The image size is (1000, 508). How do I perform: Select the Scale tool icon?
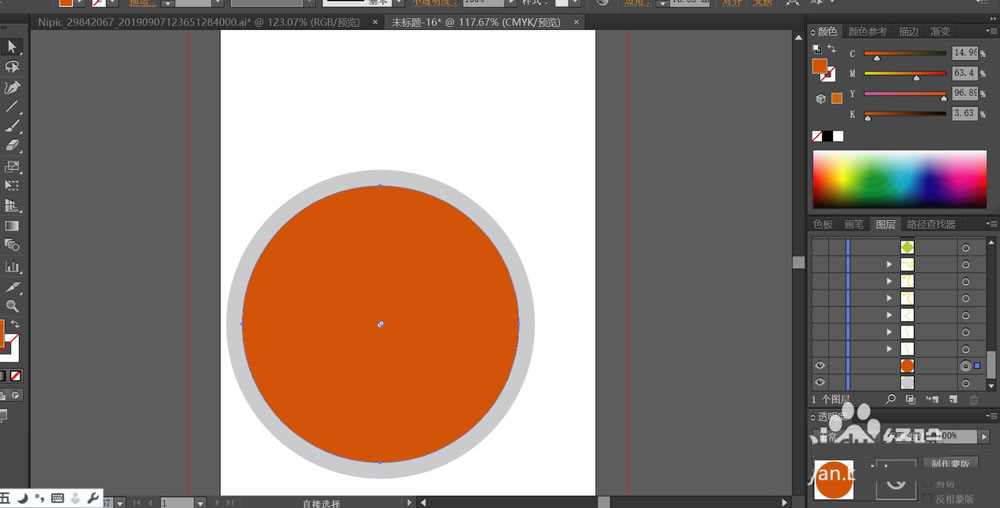[x=11, y=166]
